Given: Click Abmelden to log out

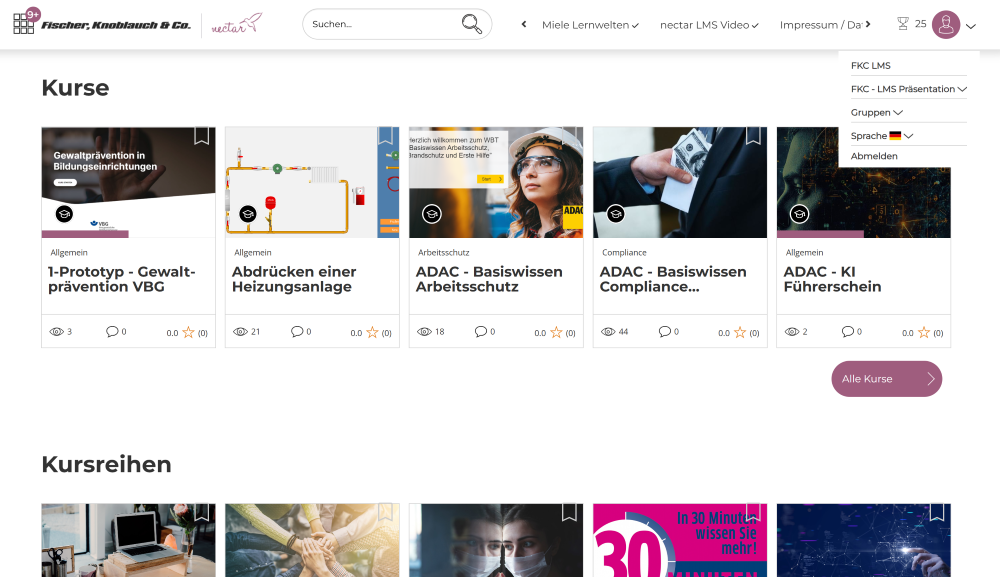Looking at the screenshot, I should (x=874, y=157).
